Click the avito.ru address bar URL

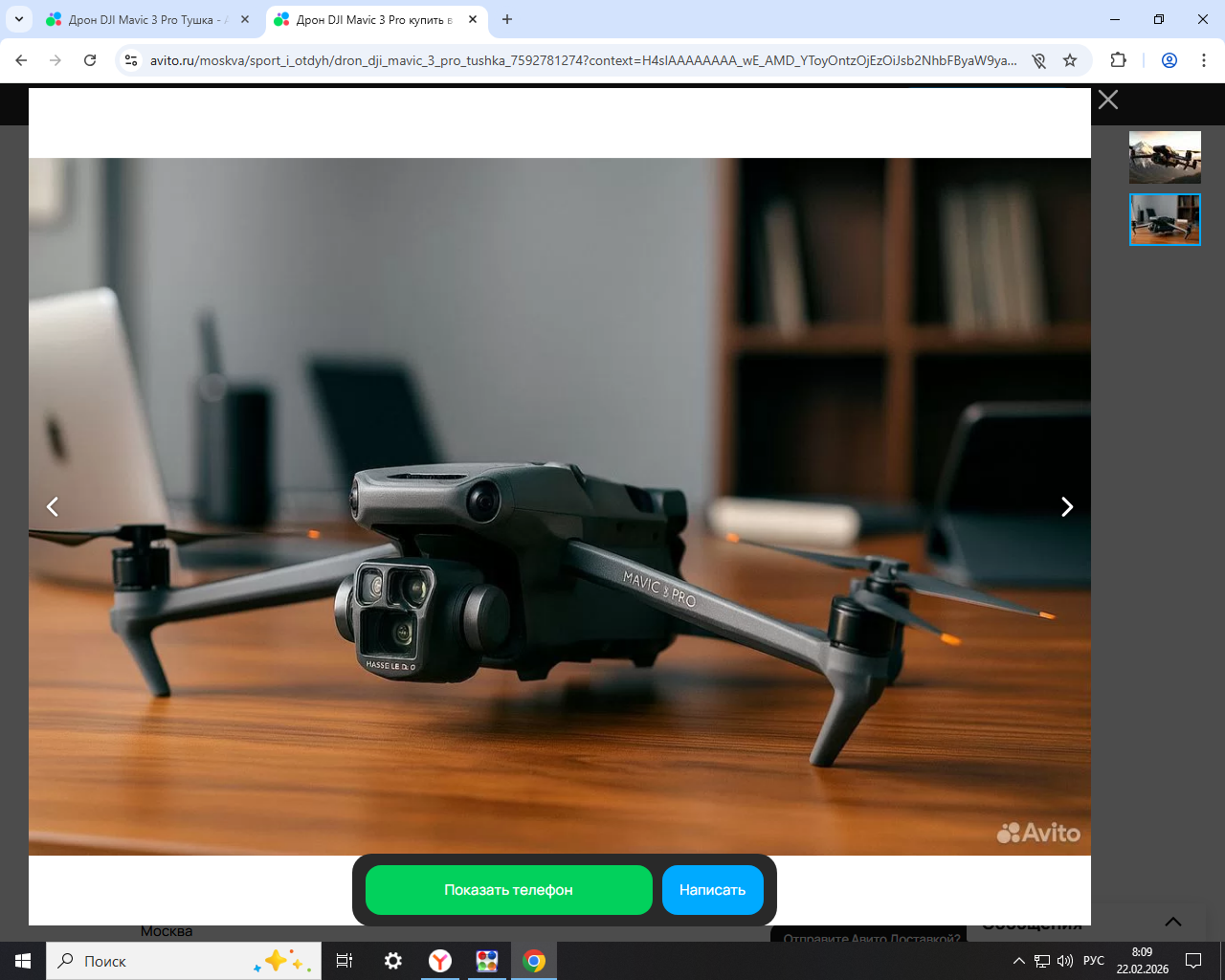pyautogui.click(x=584, y=60)
